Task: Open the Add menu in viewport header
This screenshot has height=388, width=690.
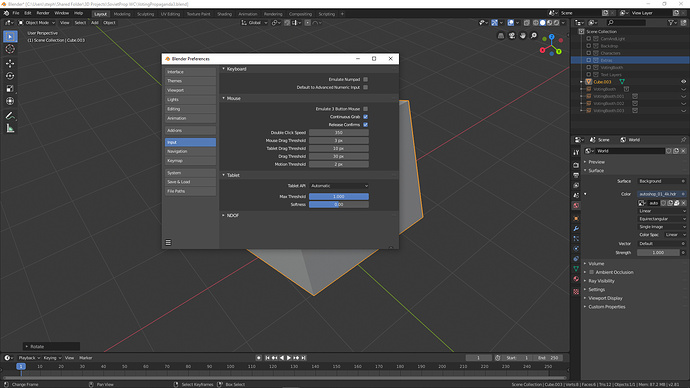Action: coord(95,23)
